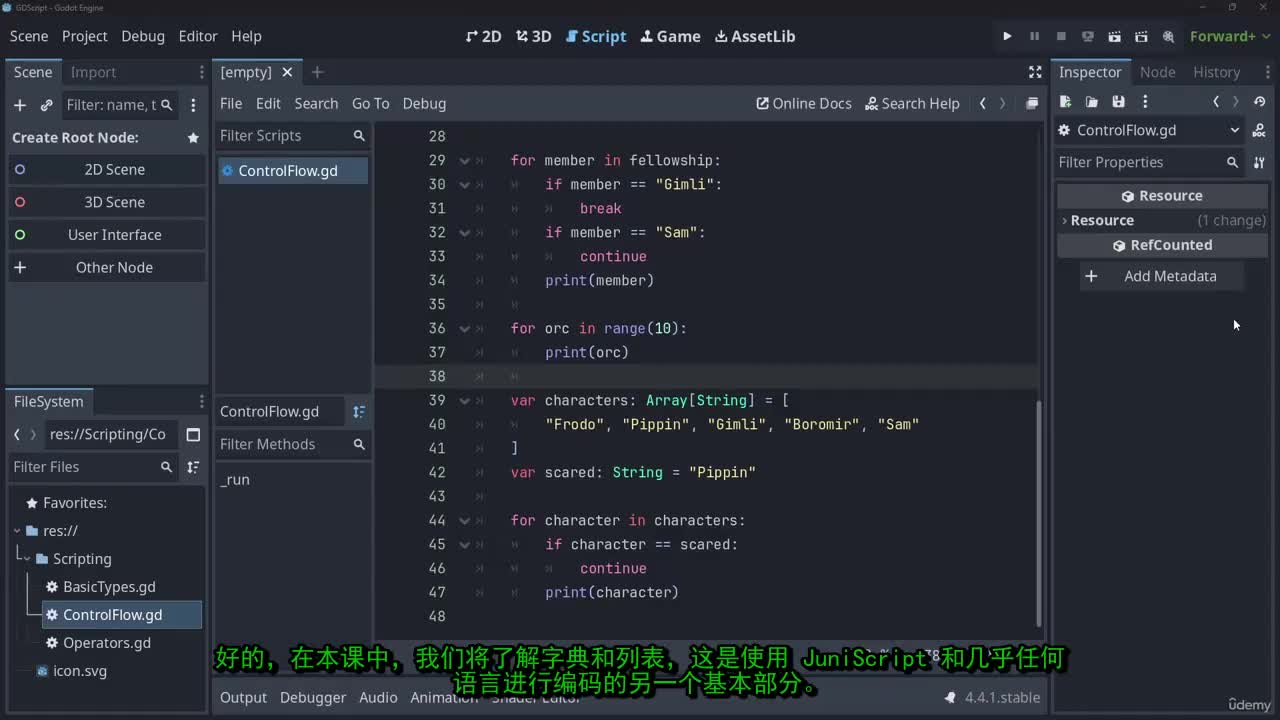1280x720 pixels.
Task: Open the Editor menu in menu bar
Action: click(x=198, y=36)
